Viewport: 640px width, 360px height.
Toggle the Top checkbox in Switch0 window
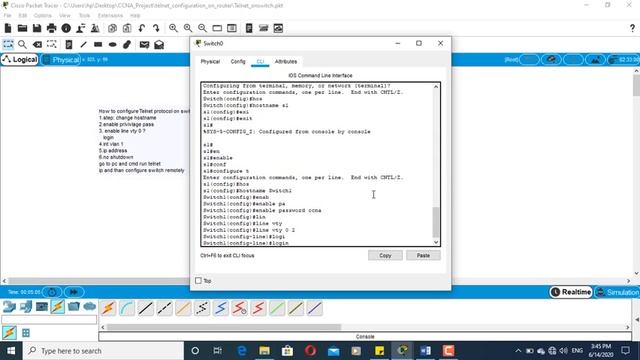198,280
